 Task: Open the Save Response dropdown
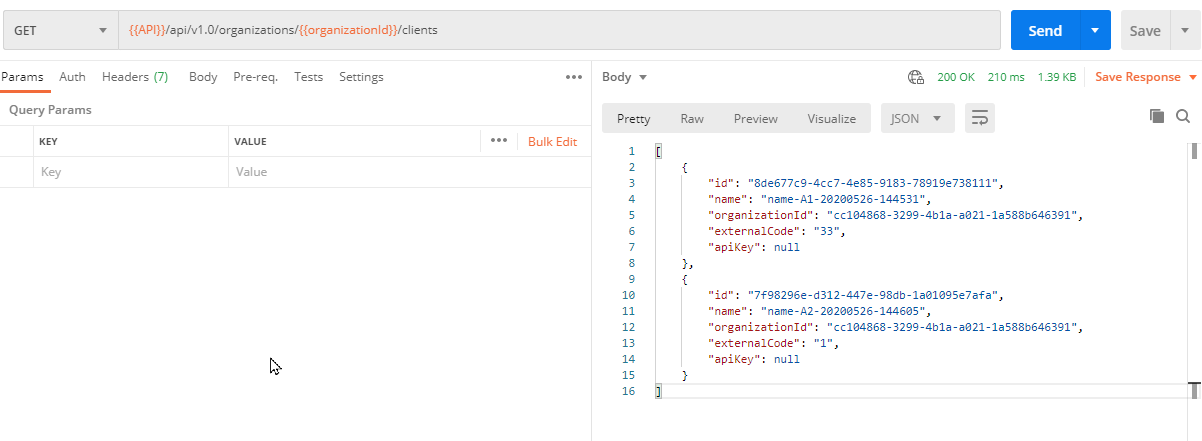1145,77
